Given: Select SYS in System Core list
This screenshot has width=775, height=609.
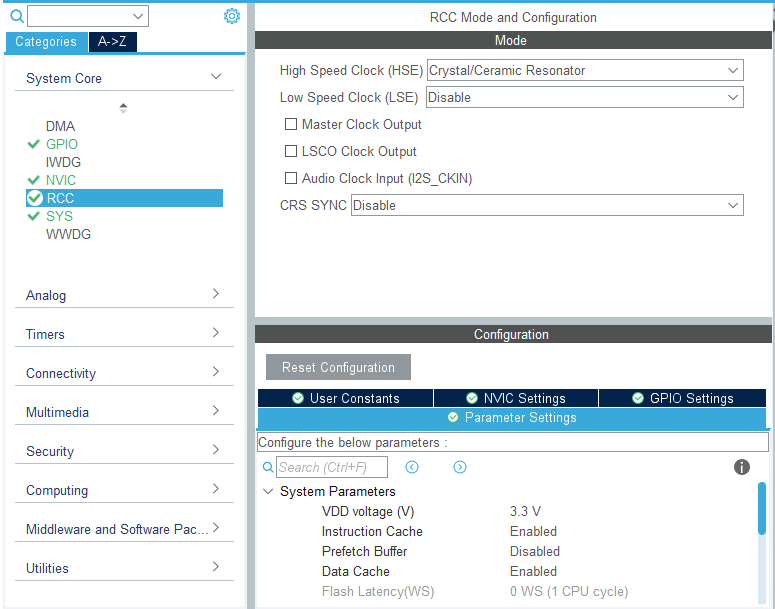Looking at the screenshot, I should click(x=59, y=216).
